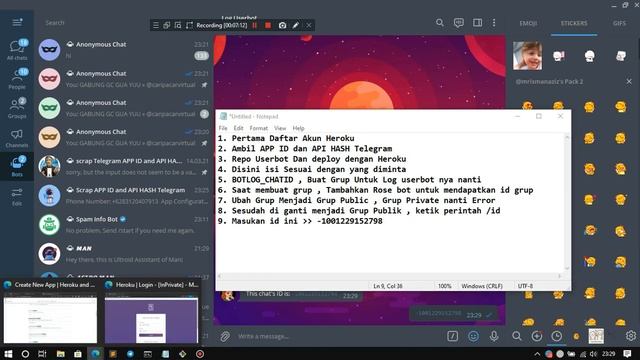Pause the screen recording

(255, 25)
